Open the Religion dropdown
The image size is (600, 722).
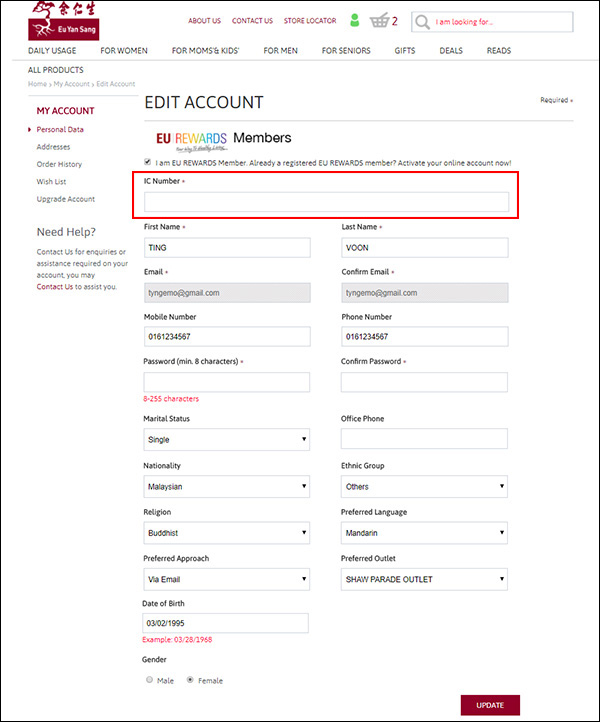click(x=227, y=533)
